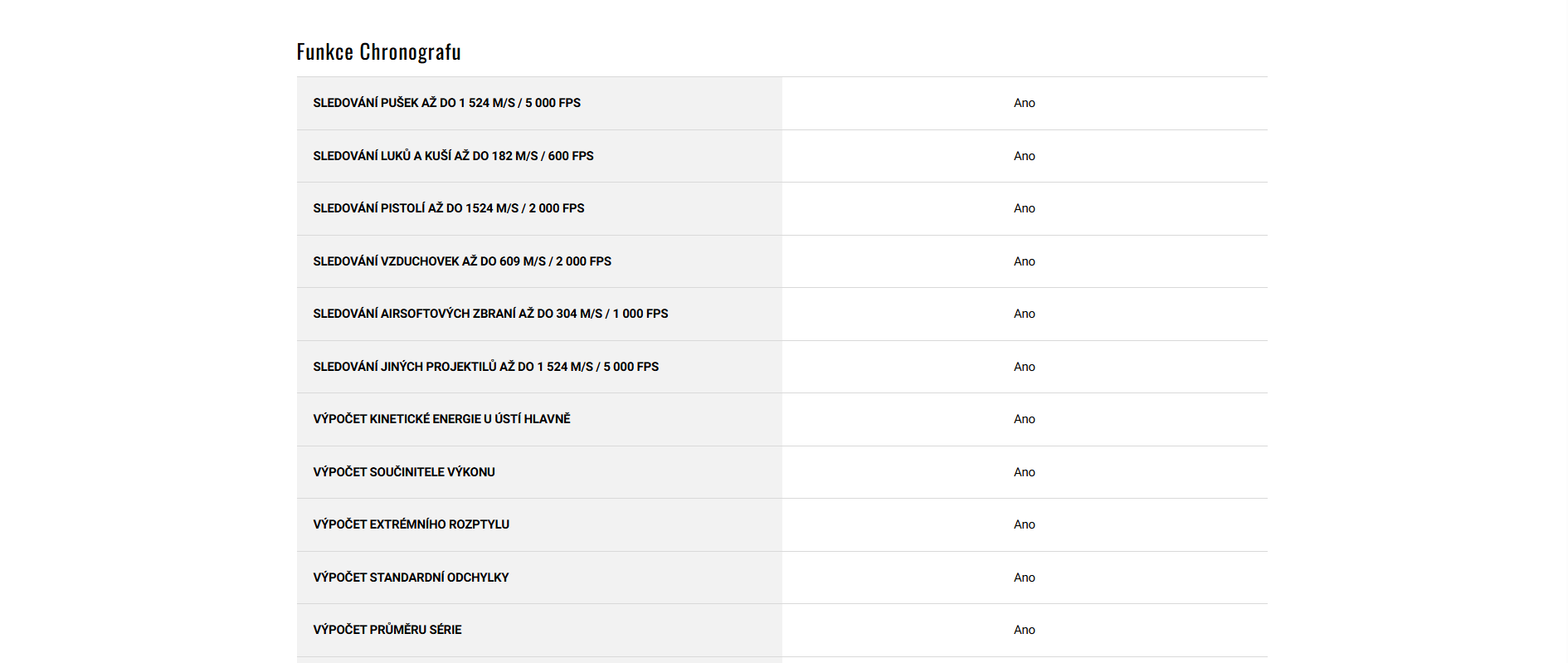The width and height of the screenshot is (1568, 663).
Task: Click the "Výpočet průměru série" label
Action: point(387,630)
